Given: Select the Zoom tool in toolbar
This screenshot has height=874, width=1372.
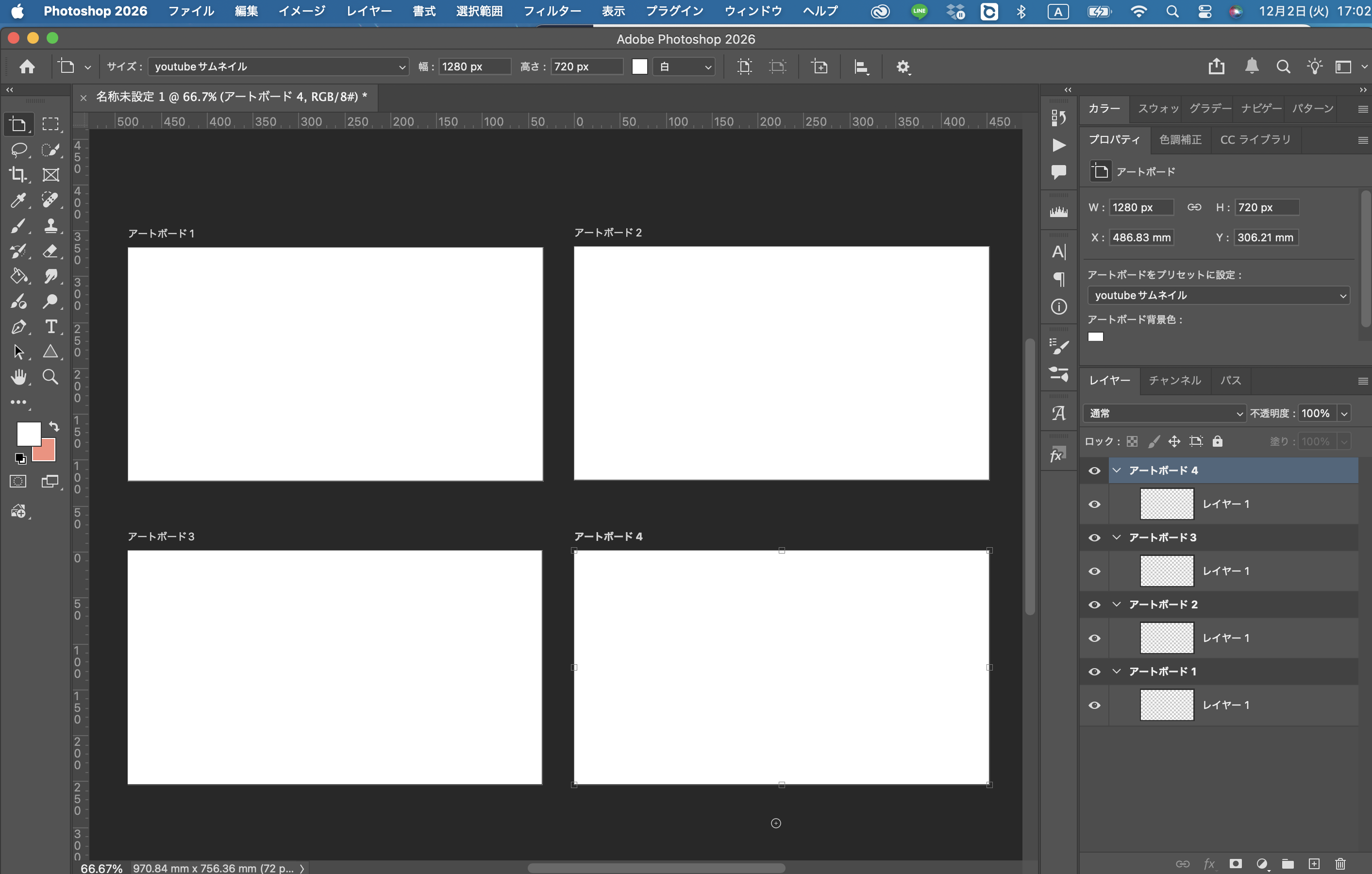Looking at the screenshot, I should click(50, 377).
